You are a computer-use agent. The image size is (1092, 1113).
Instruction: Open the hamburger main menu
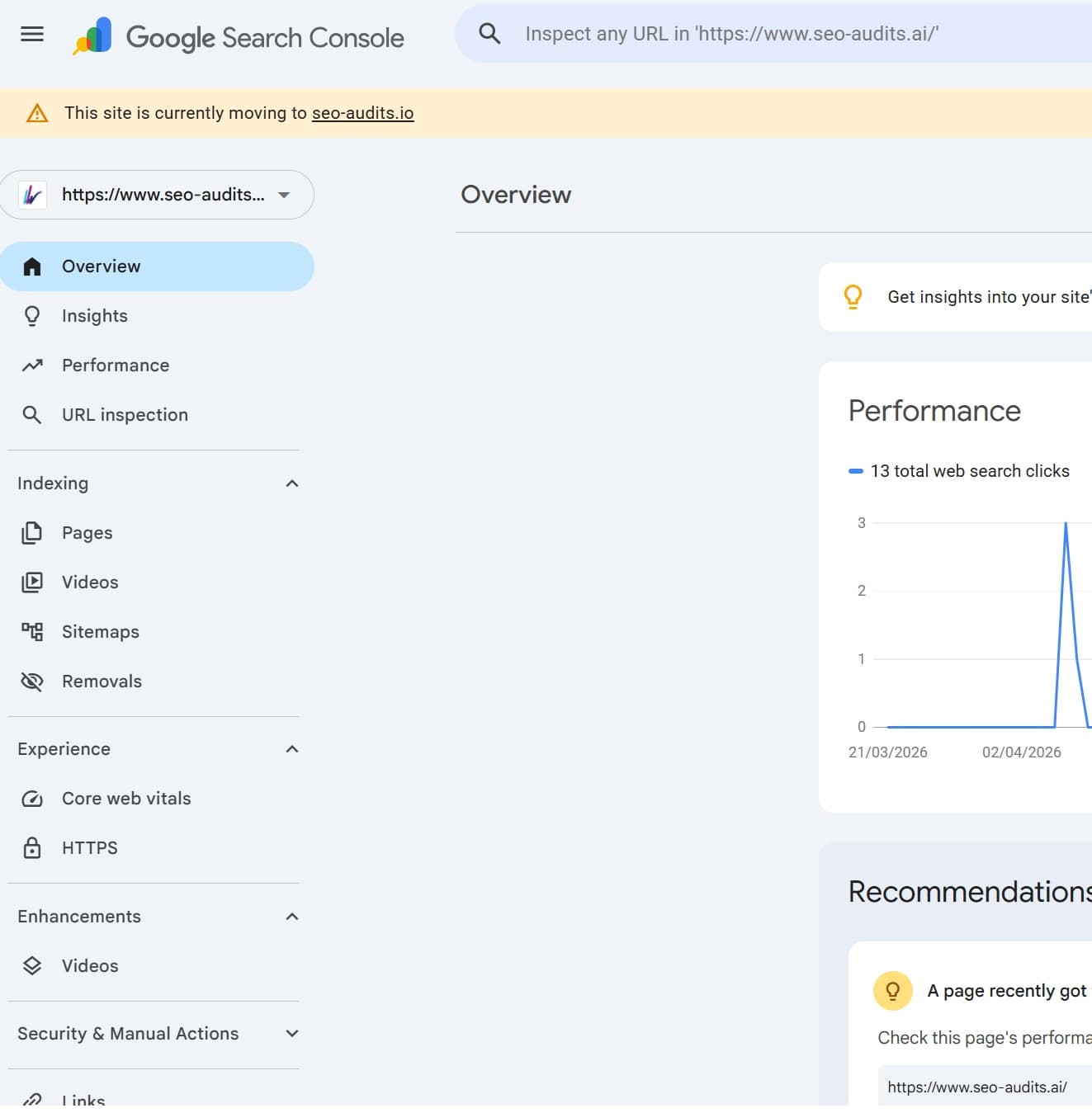coord(32,34)
